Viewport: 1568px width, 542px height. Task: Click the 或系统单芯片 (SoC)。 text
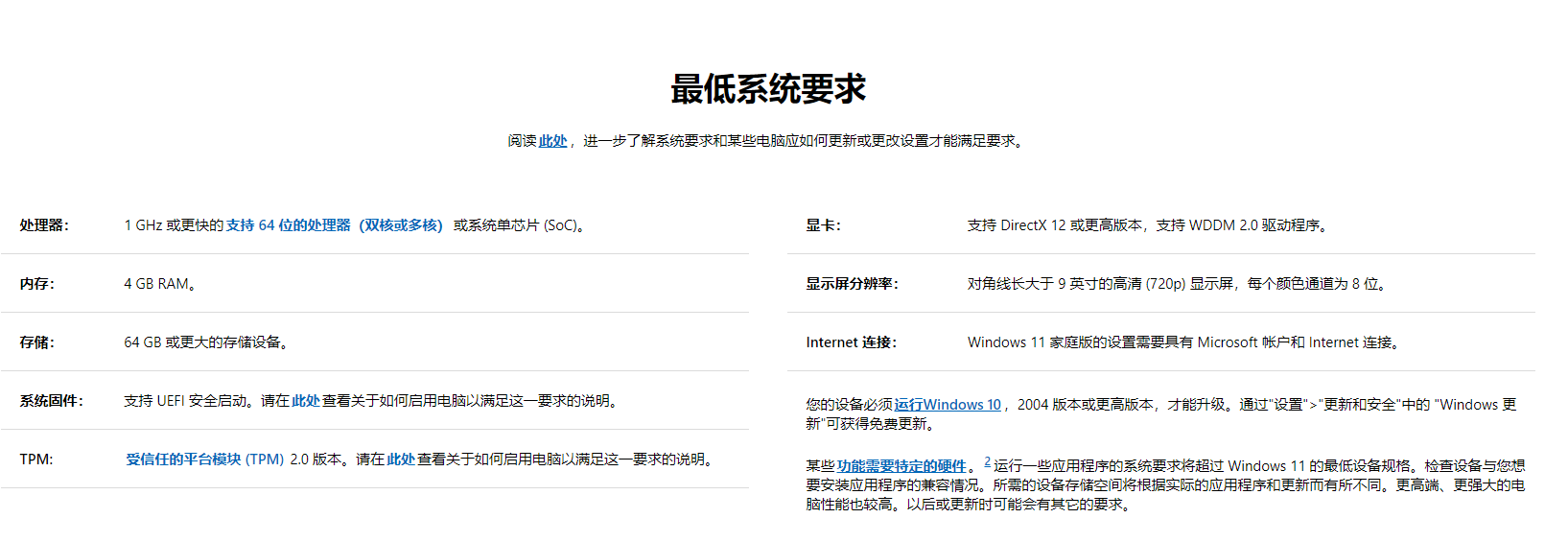coord(520,225)
